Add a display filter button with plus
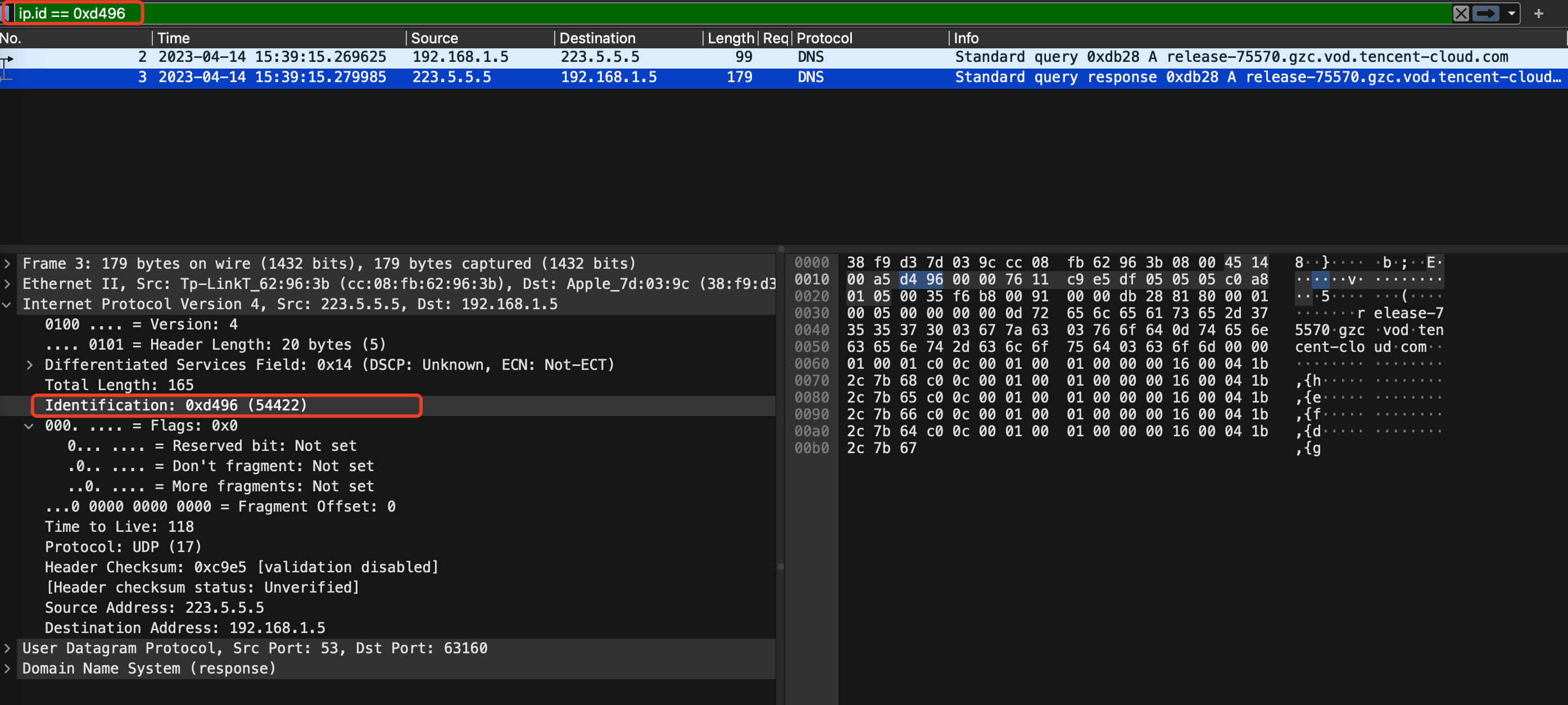 pyautogui.click(x=1539, y=13)
